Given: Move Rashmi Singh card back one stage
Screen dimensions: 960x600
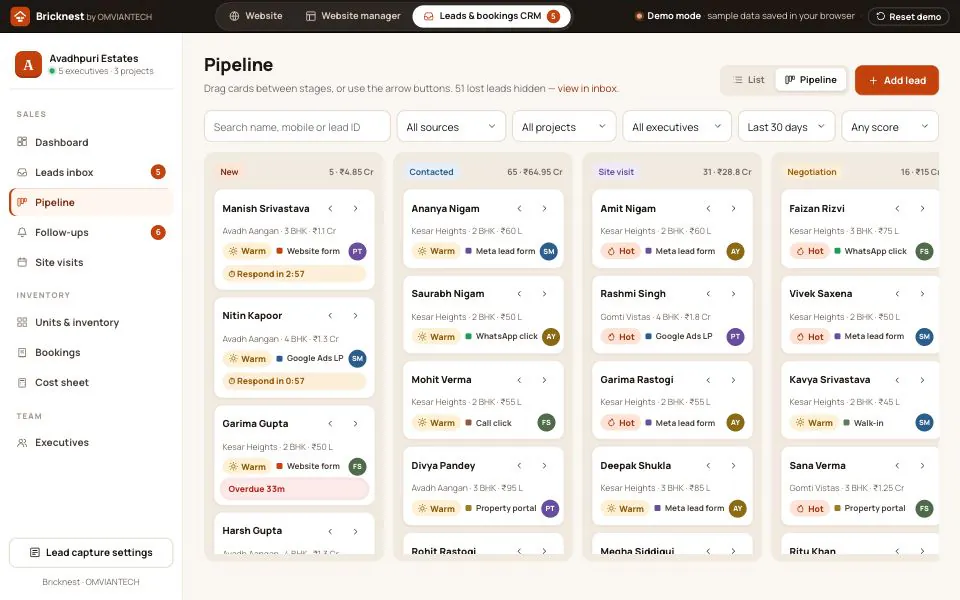Looking at the screenshot, I should (708, 294).
